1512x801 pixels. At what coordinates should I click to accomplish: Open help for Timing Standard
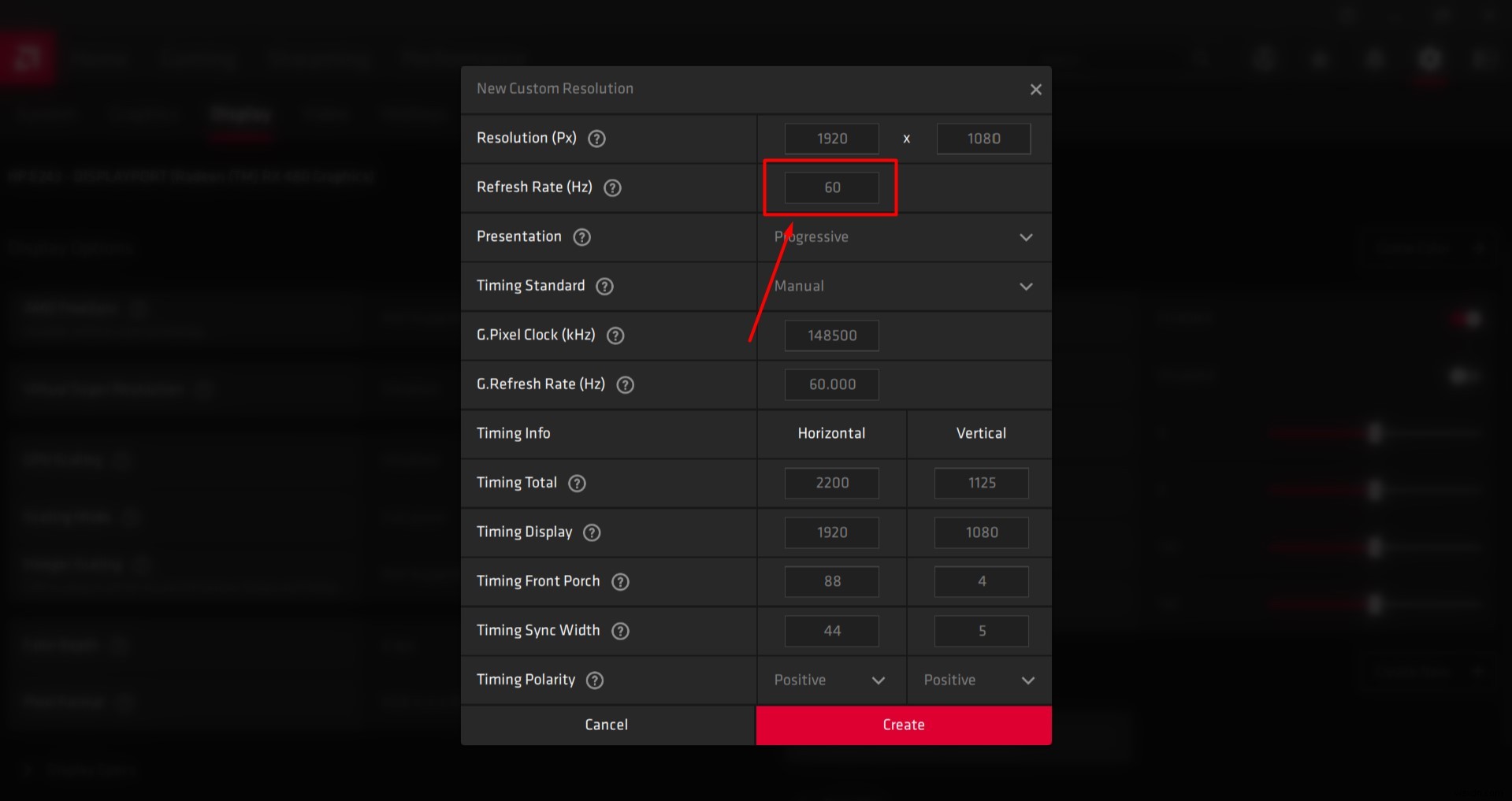[x=604, y=287]
